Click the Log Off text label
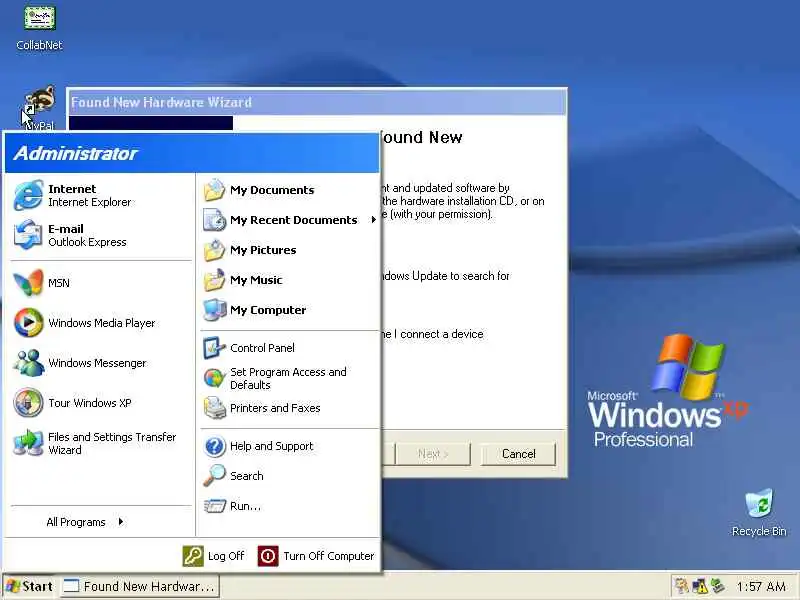 [226, 556]
